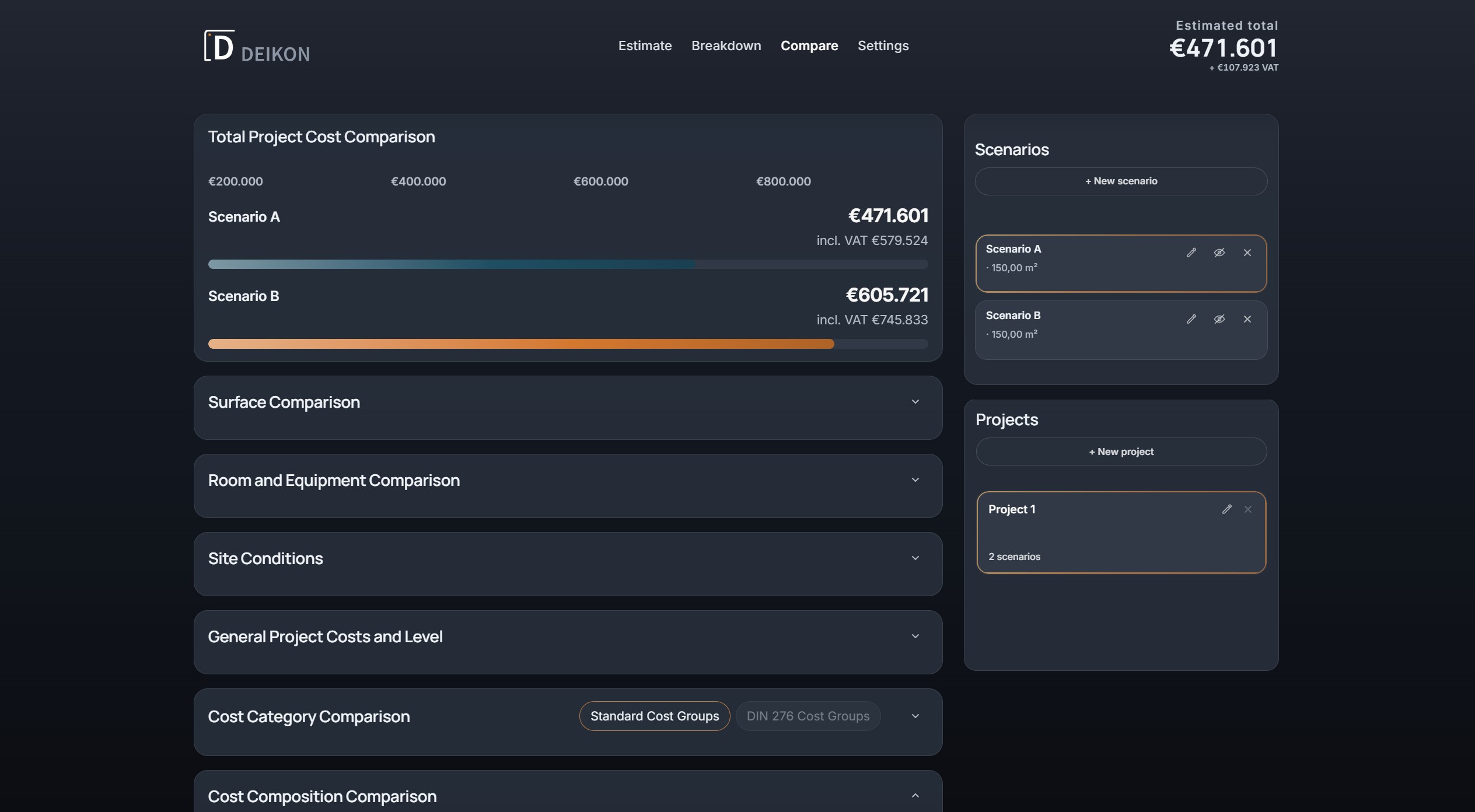Click the €200.000 axis label
Screen dimensions: 1475x812
coord(235,181)
